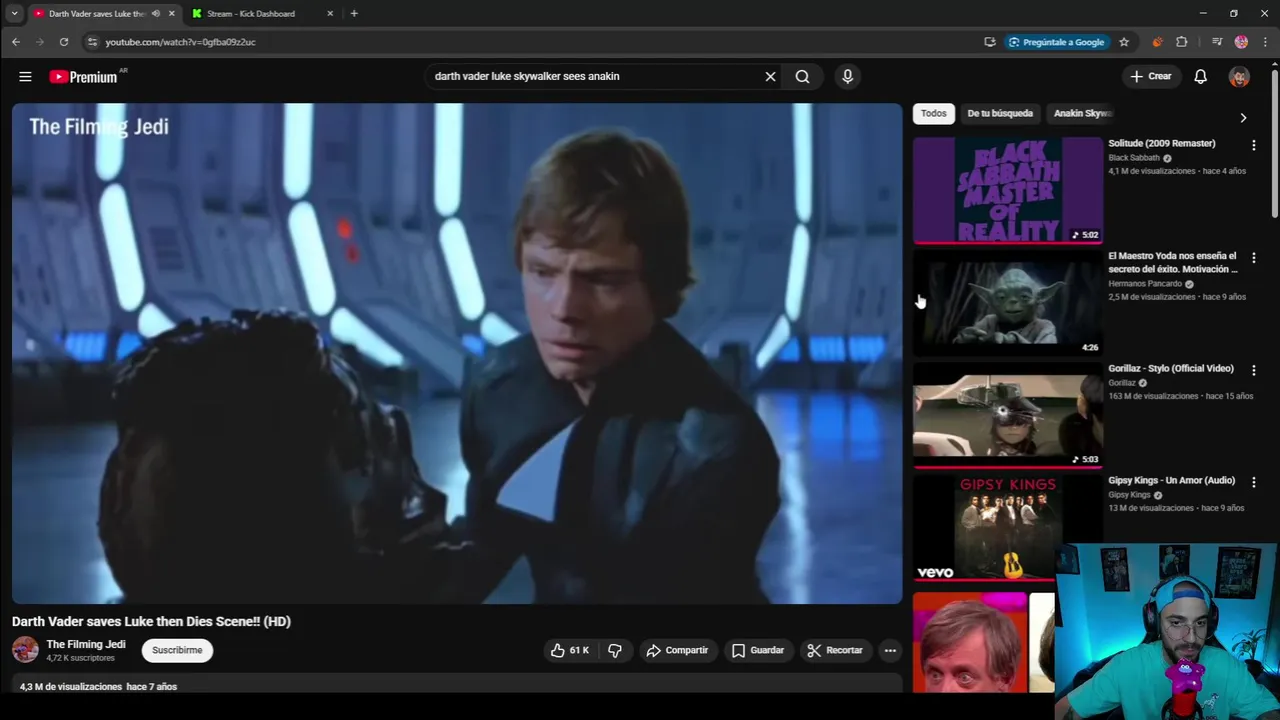Viewport: 1280px width, 720px height.
Task: Select the Todos filter chip
Action: [x=933, y=113]
